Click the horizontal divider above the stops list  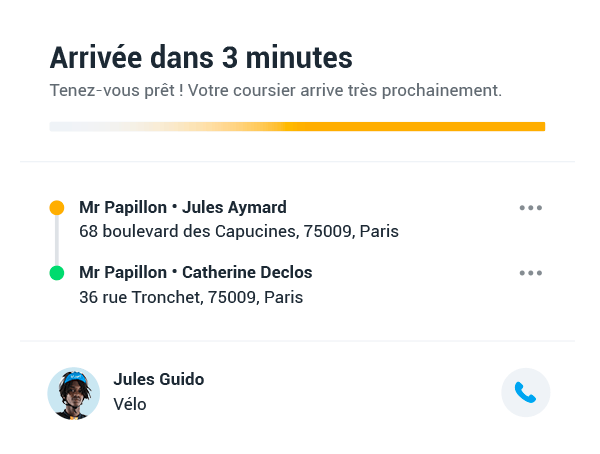tap(297, 162)
